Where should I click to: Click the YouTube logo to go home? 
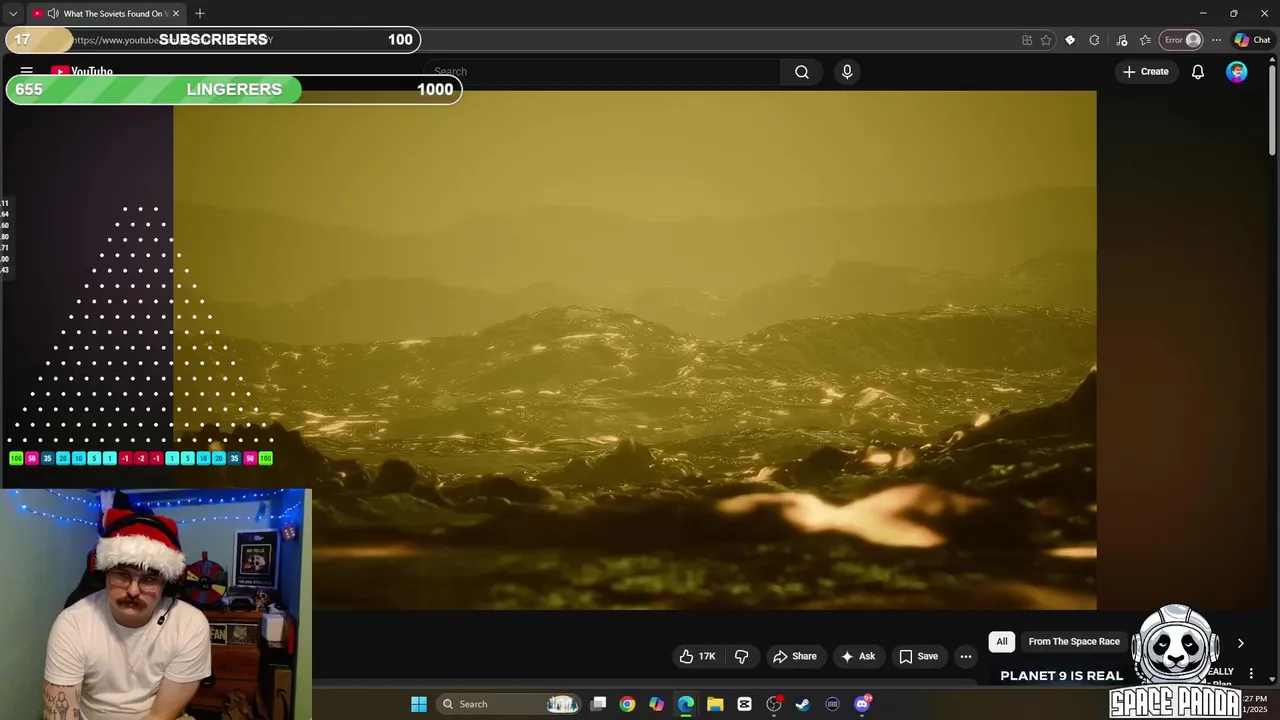coord(82,72)
